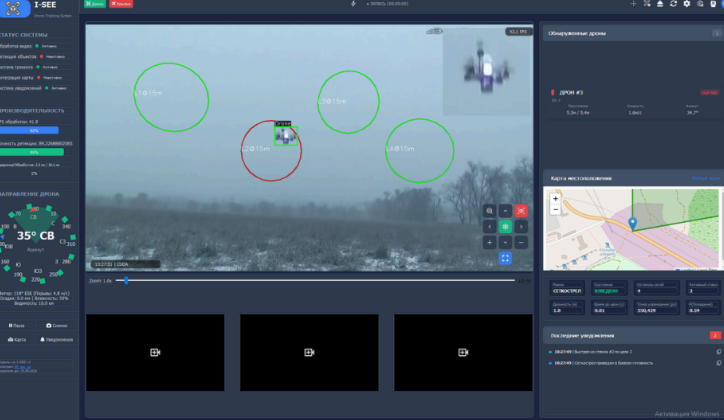Click the zoom magnifier icon on video controls
This screenshot has width=724, height=420.
(x=489, y=211)
